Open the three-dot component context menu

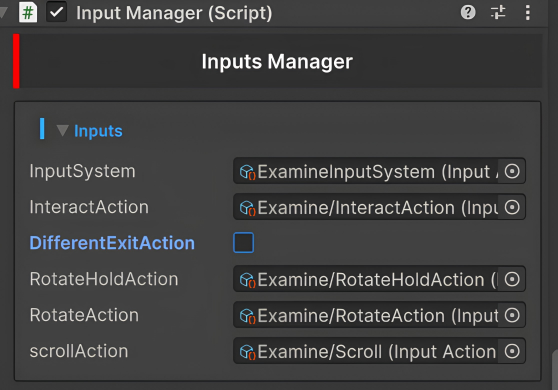(527, 13)
